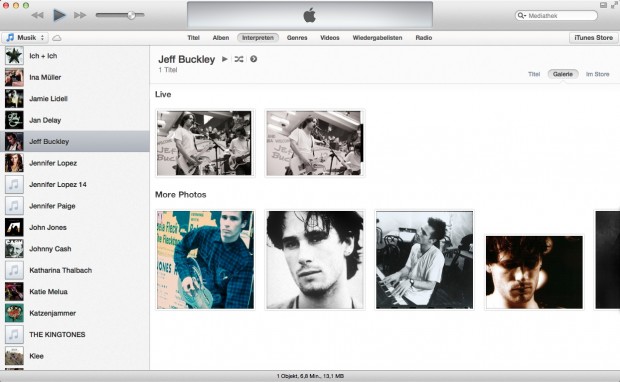
Task: Select the Galerie view button
Action: [x=563, y=74]
